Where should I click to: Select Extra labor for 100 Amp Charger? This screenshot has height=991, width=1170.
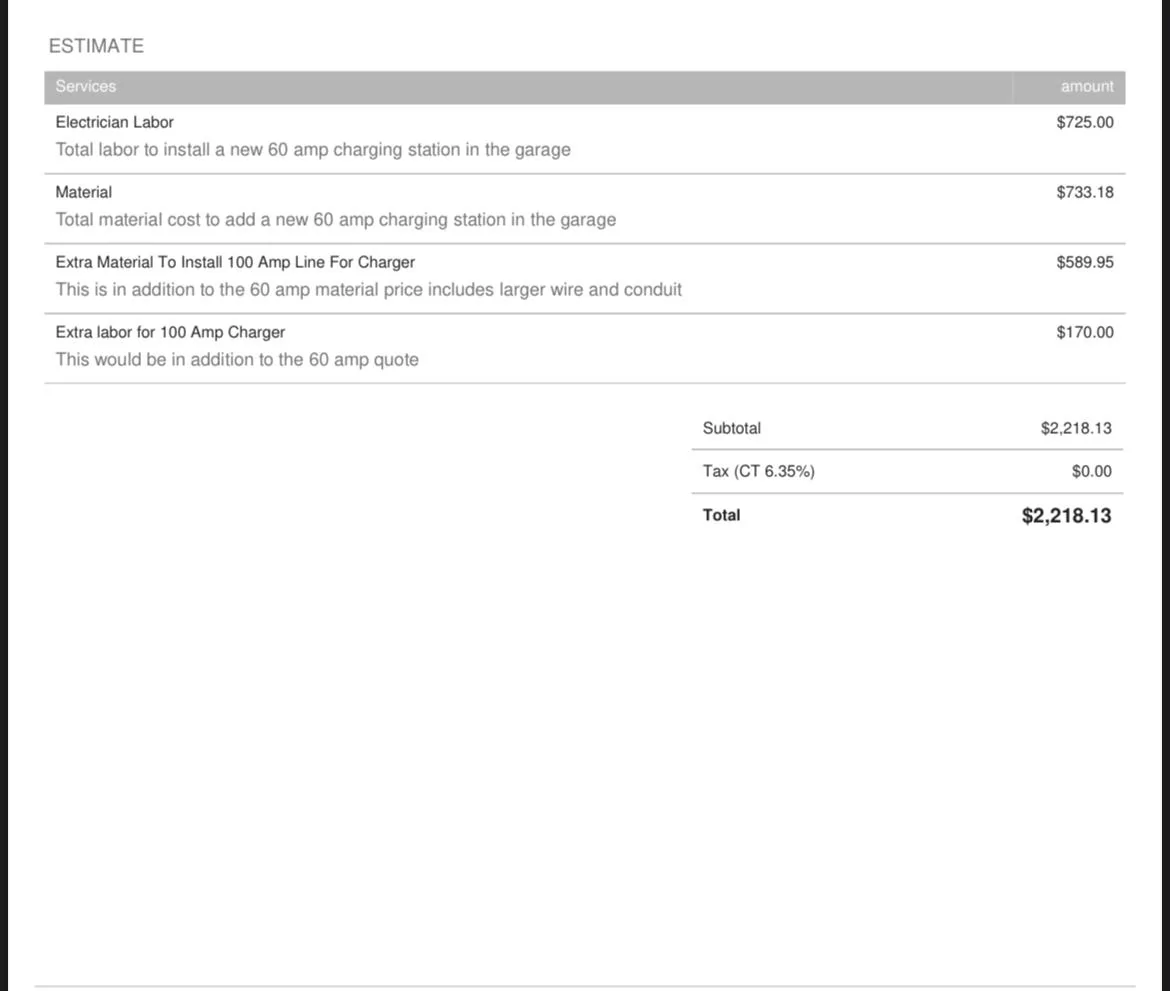[x=170, y=332]
